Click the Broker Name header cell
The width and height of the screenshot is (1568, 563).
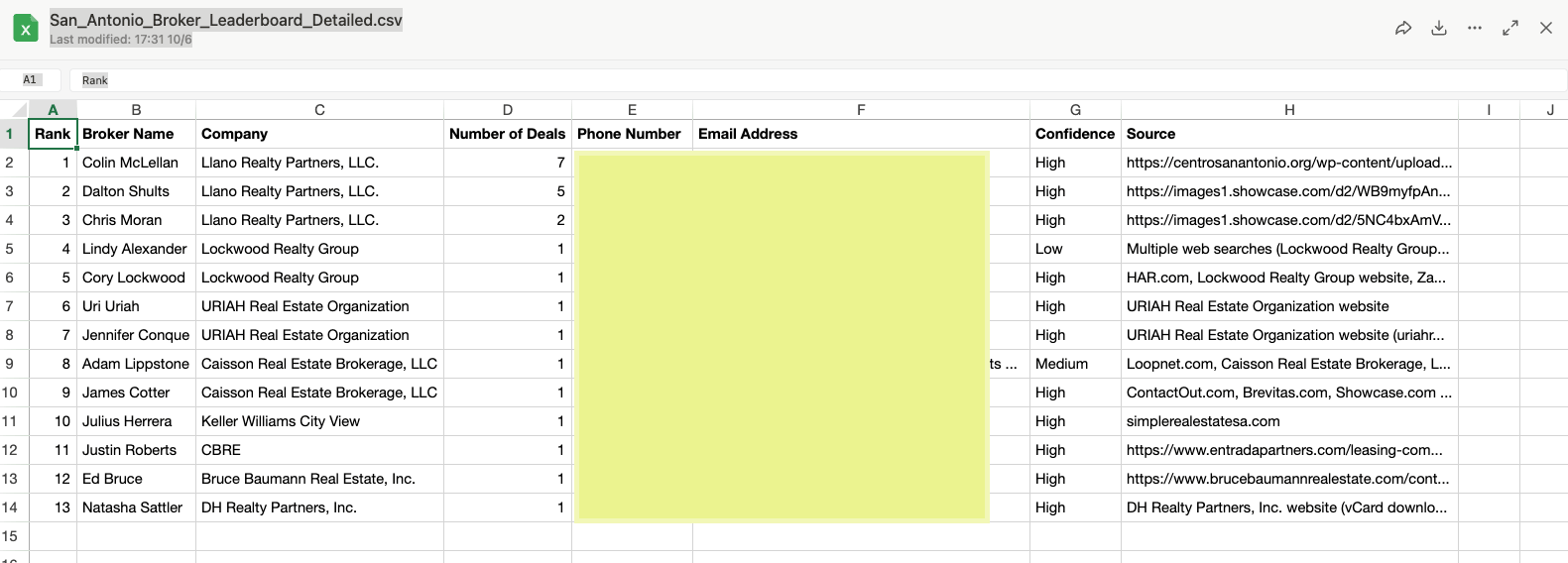(136, 134)
